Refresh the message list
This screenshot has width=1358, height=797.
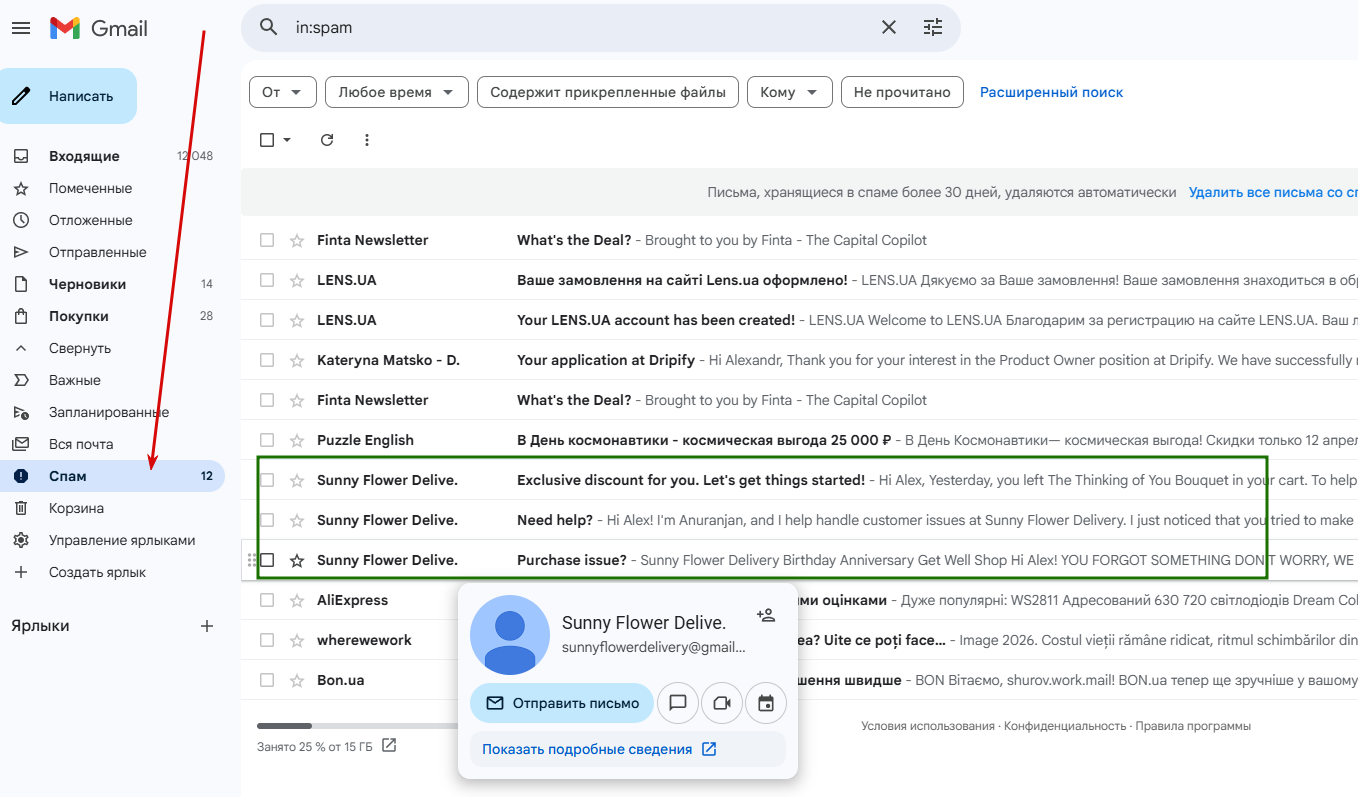click(327, 140)
